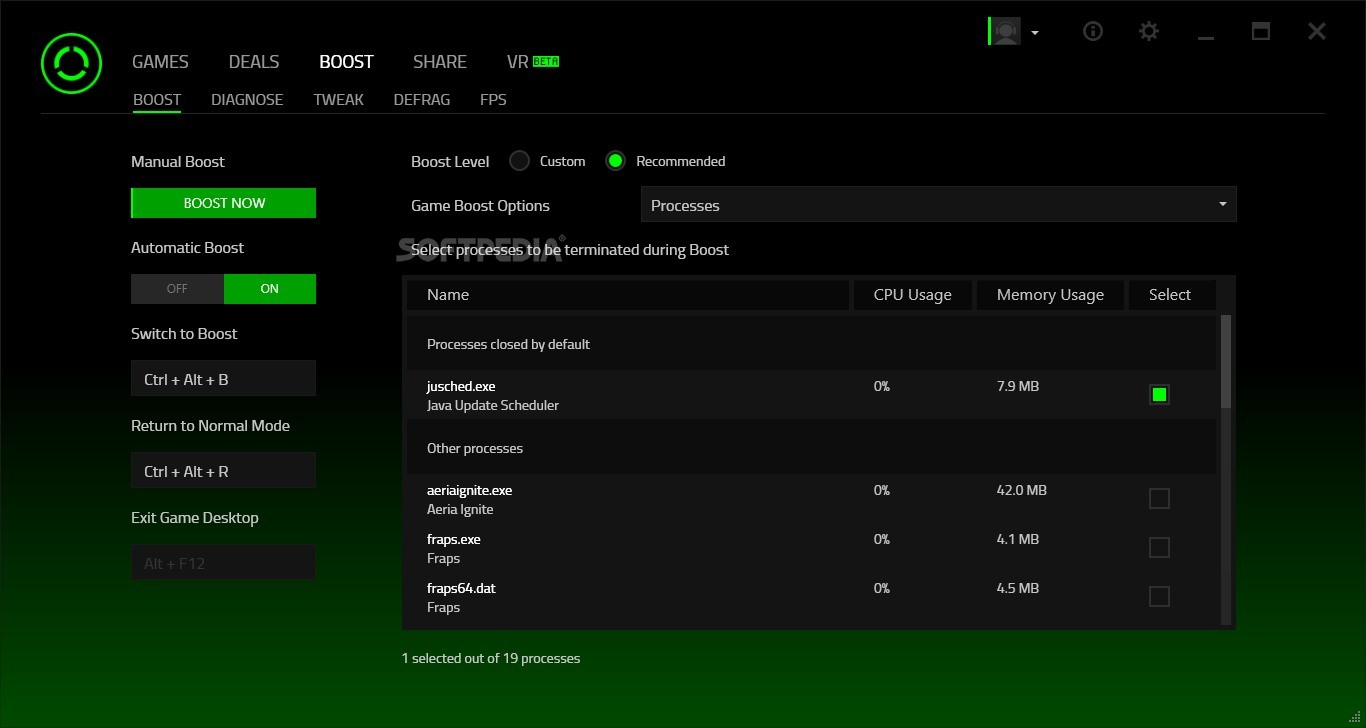The width and height of the screenshot is (1366, 728).
Task: Click the Aeria Ignite description
Action: (x=460, y=509)
